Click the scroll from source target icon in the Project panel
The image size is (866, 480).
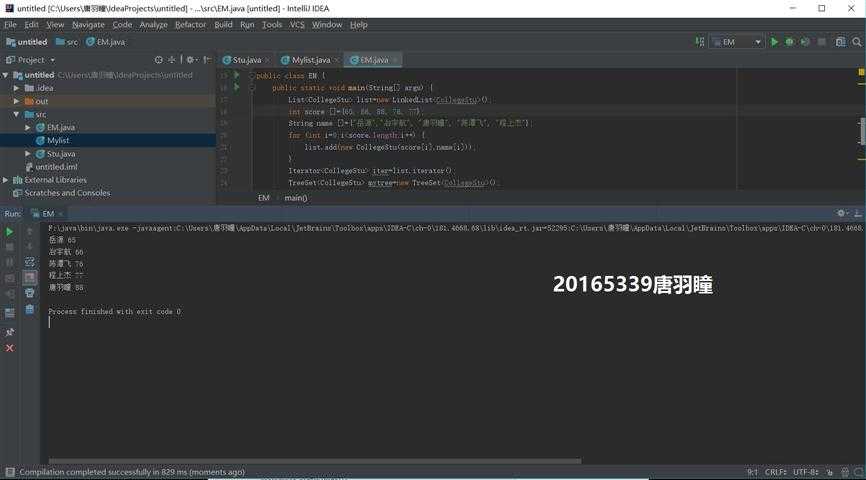coord(159,60)
